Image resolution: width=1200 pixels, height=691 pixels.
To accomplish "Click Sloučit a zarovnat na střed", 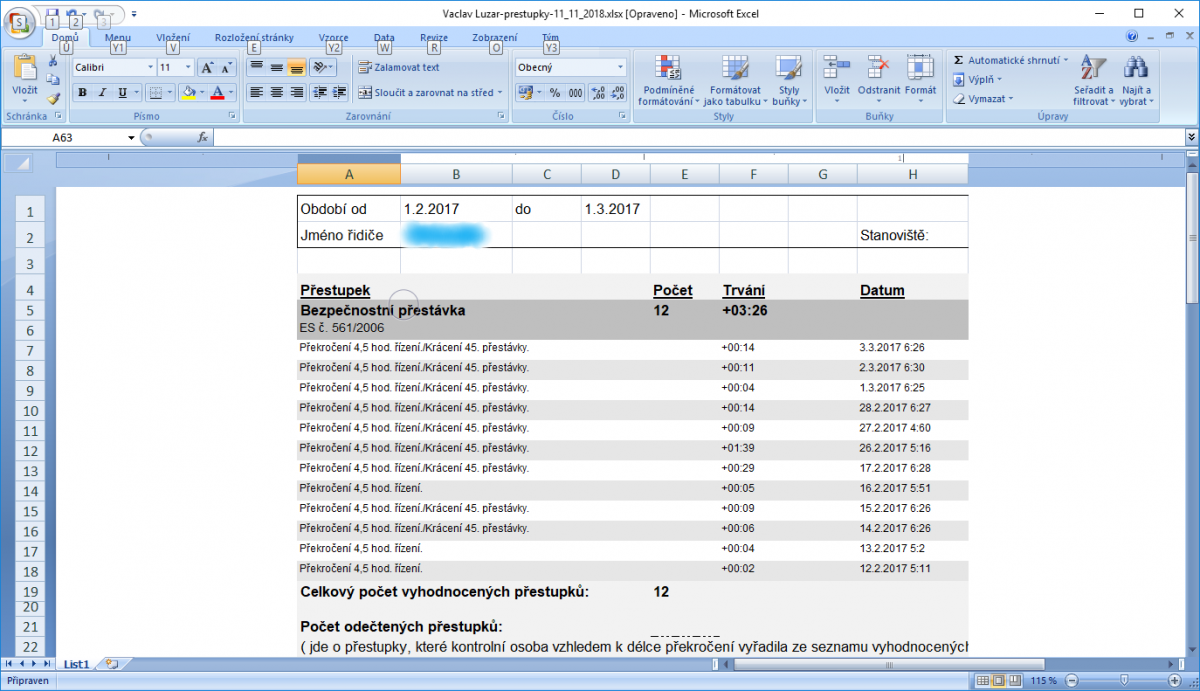I will point(425,92).
